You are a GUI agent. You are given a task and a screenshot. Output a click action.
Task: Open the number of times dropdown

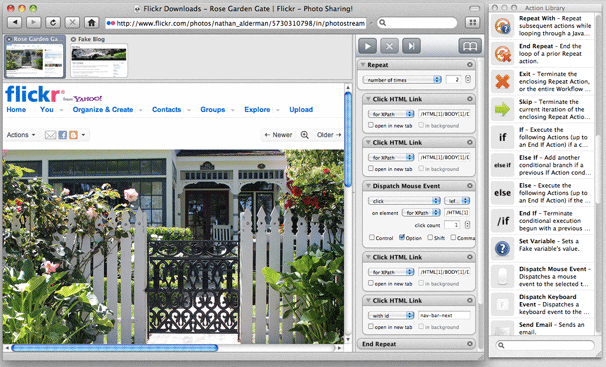(402, 80)
